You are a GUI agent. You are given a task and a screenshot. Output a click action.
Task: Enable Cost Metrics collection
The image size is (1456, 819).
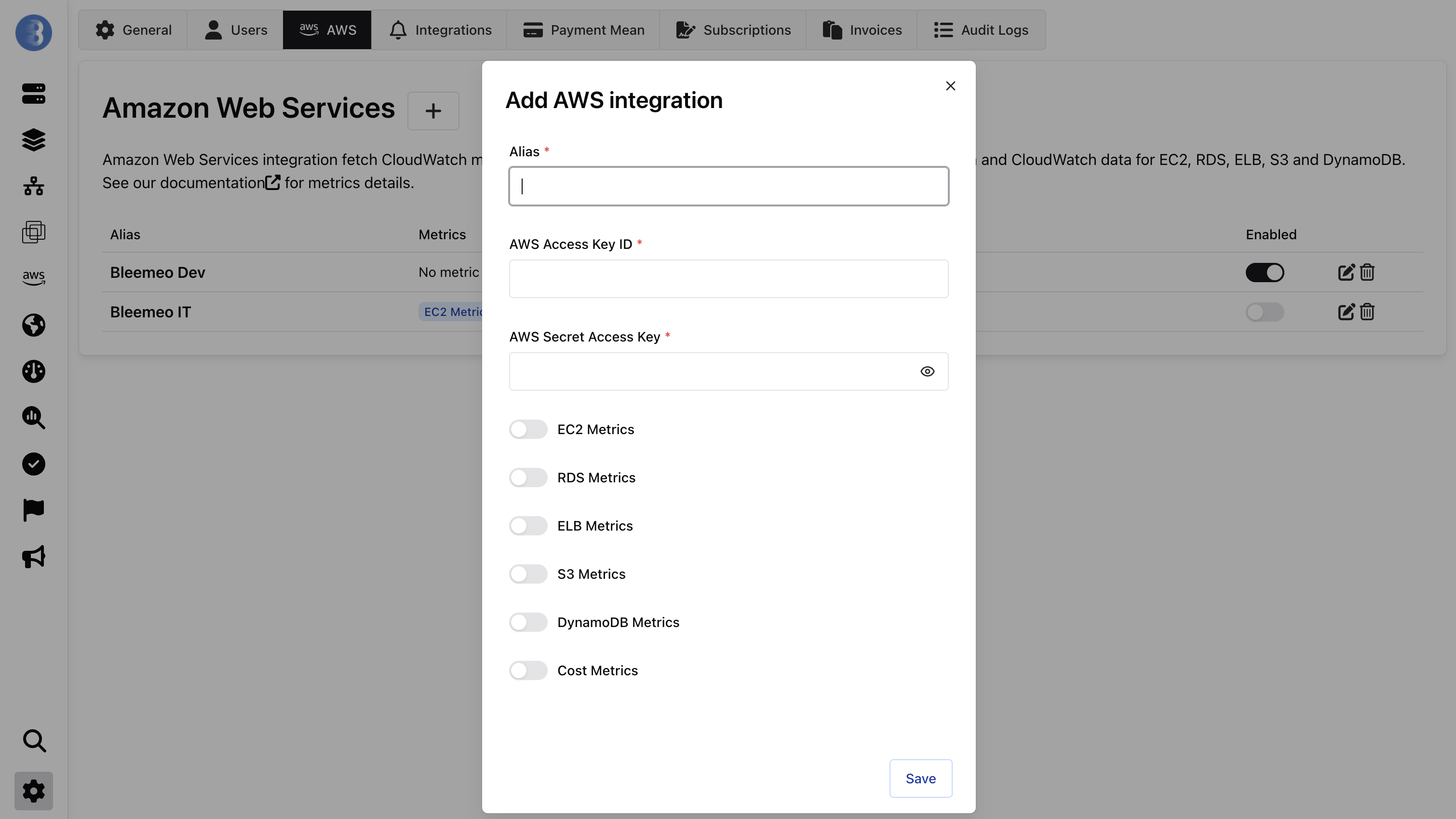528,670
